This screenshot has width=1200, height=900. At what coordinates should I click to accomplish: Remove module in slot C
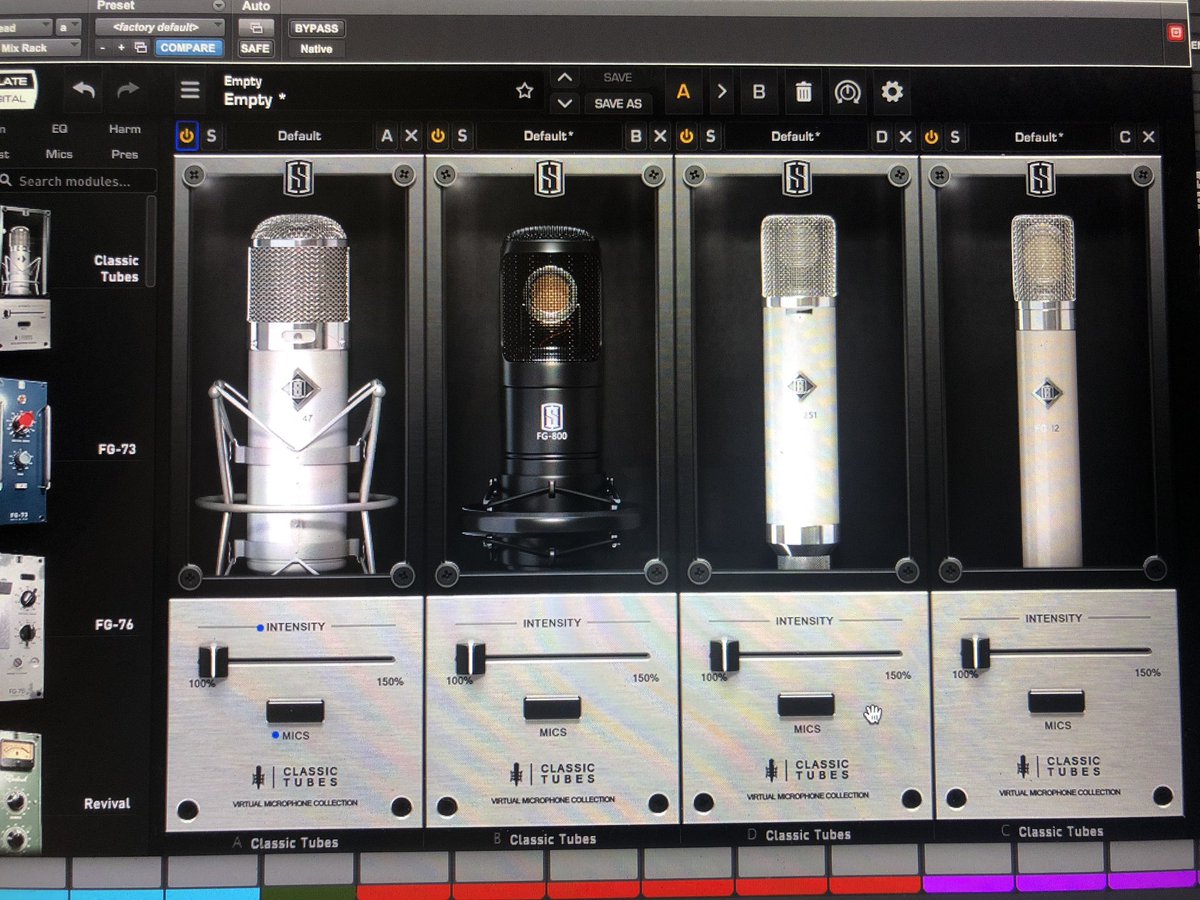click(x=1149, y=137)
